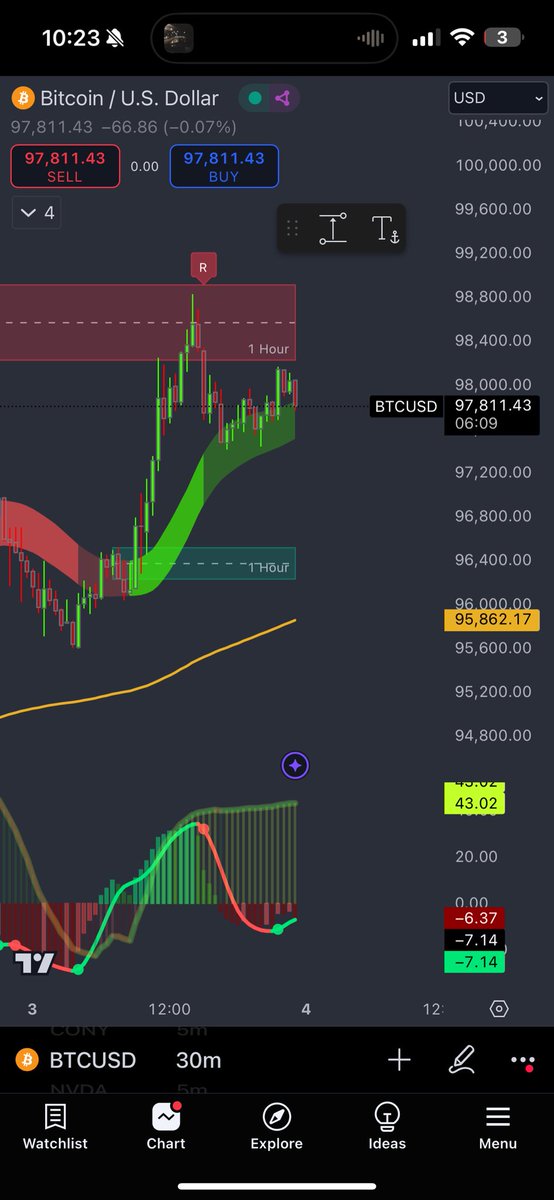Expand the collapsed indicators legend showing 4
Screen dimensions: 554x1200
(37, 213)
